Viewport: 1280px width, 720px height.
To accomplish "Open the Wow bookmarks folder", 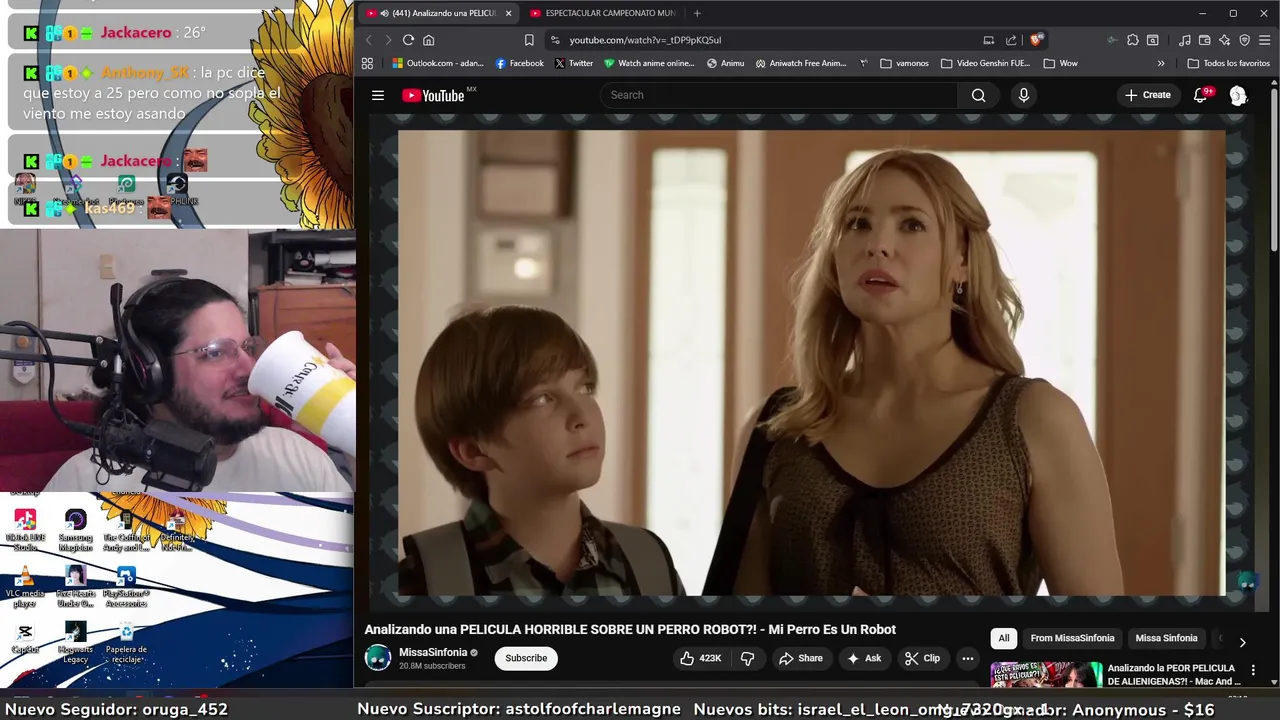I will pyautogui.click(x=1060, y=63).
